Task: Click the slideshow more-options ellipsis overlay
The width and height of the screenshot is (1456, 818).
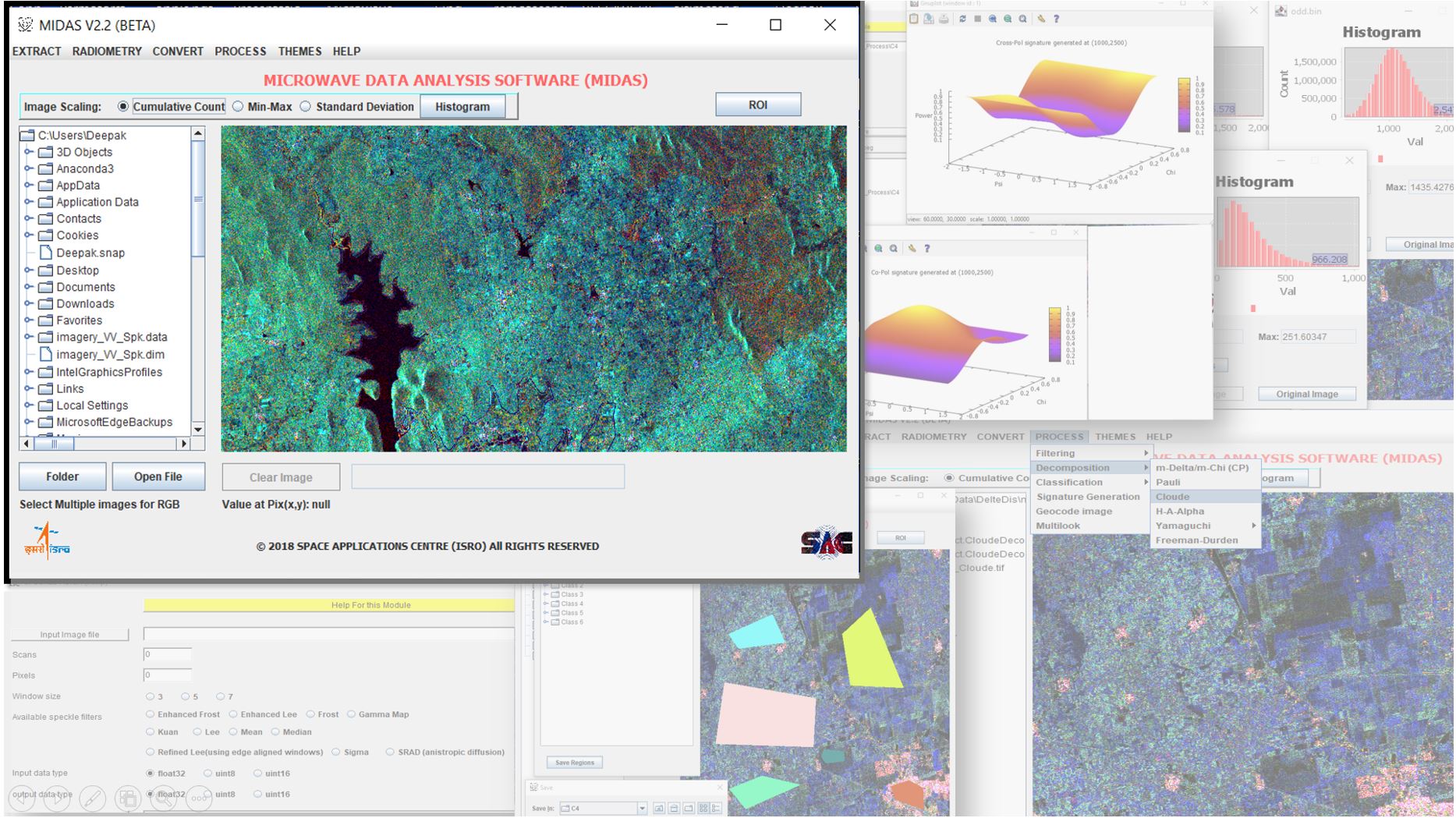Action: coord(199,798)
